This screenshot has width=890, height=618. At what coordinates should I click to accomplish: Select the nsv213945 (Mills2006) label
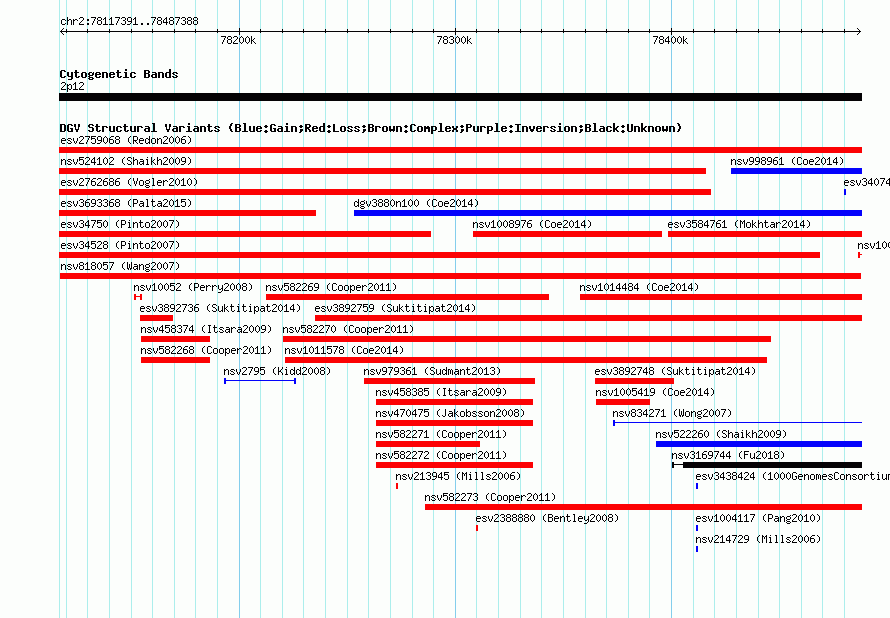[458, 476]
